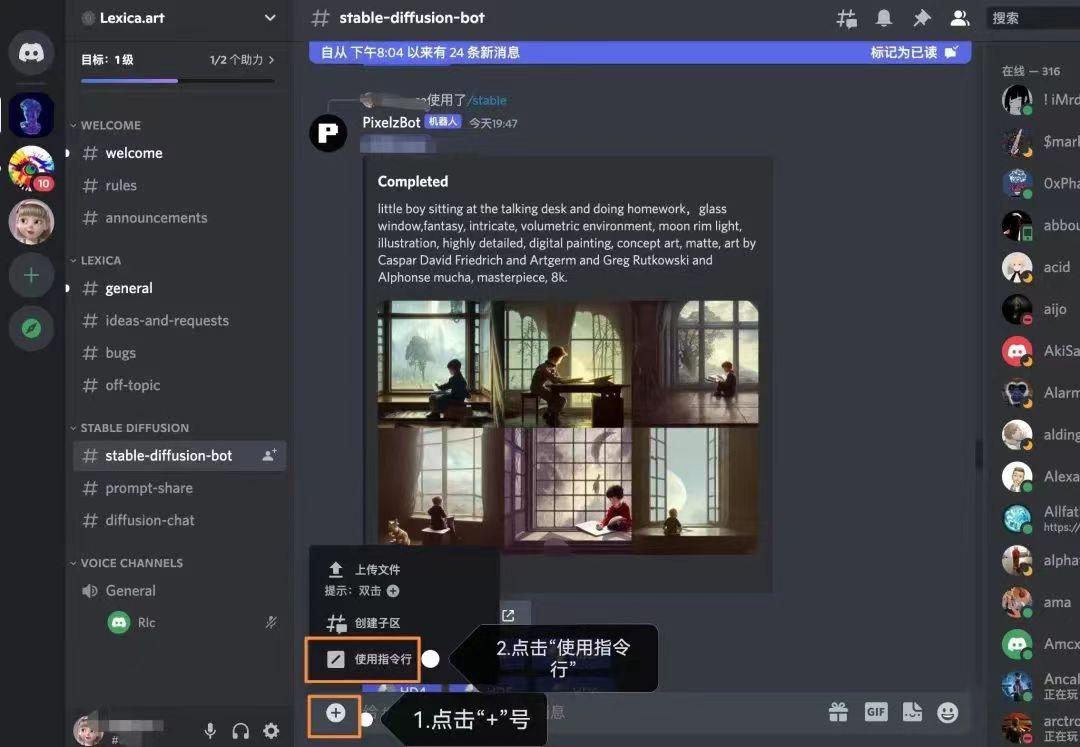Open the server with cartoon girl avatar
The height and width of the screenshot is (747, 1080).
tap(31, 222)
